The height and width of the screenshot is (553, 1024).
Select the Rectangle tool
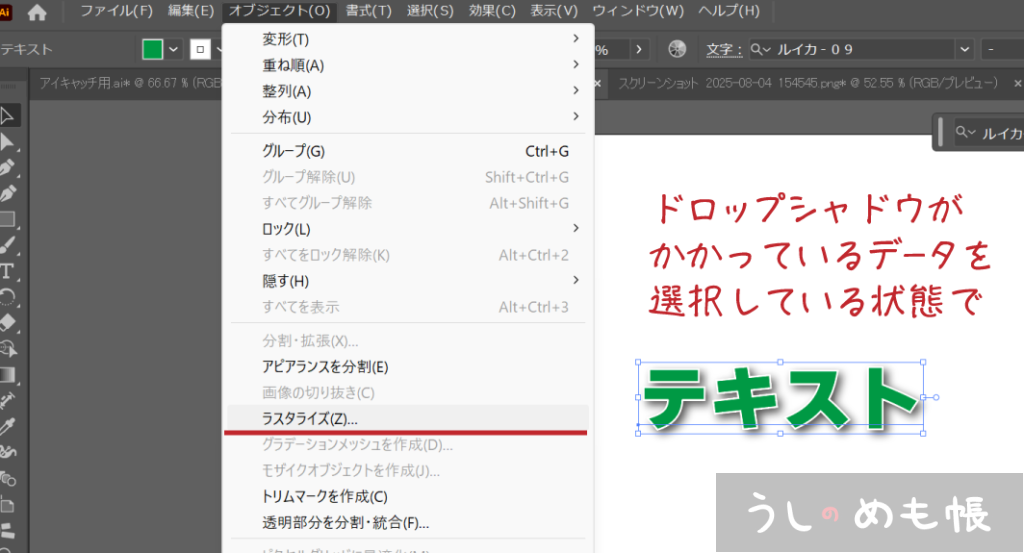(8, 219)
